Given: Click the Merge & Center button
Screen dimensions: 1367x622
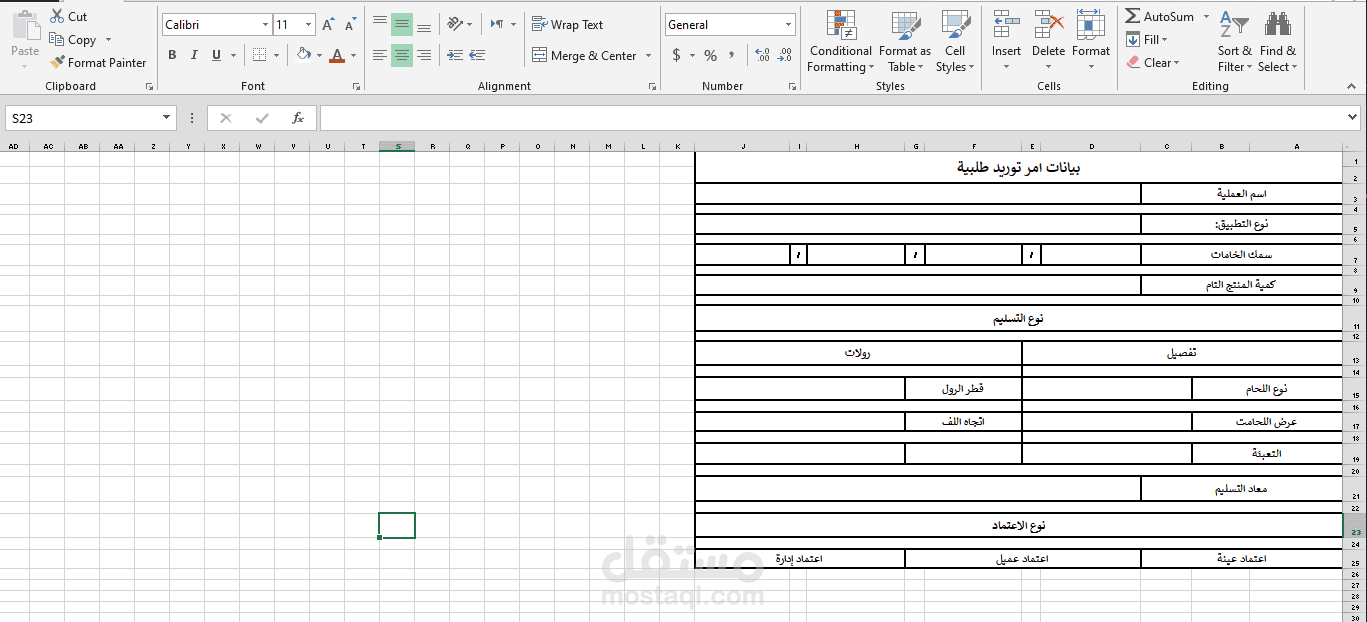Looking at the screenshot, I should [x=584, y=56].
